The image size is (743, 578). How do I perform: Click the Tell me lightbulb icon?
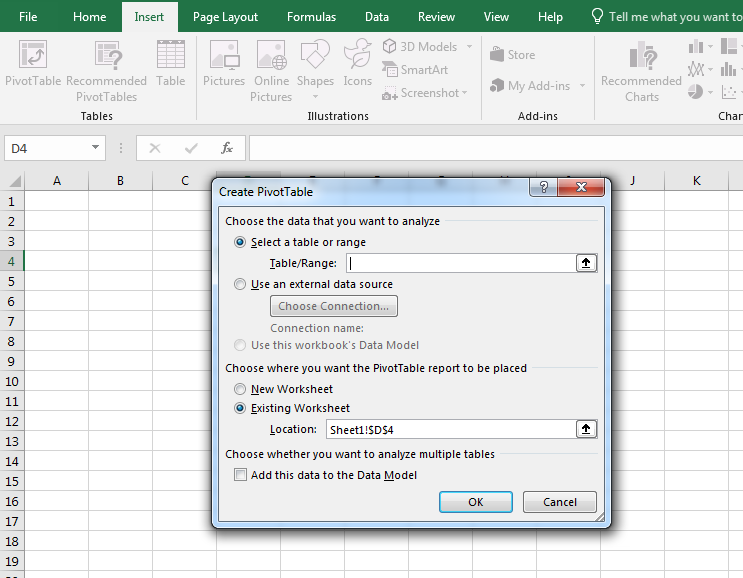click(597, 17)
